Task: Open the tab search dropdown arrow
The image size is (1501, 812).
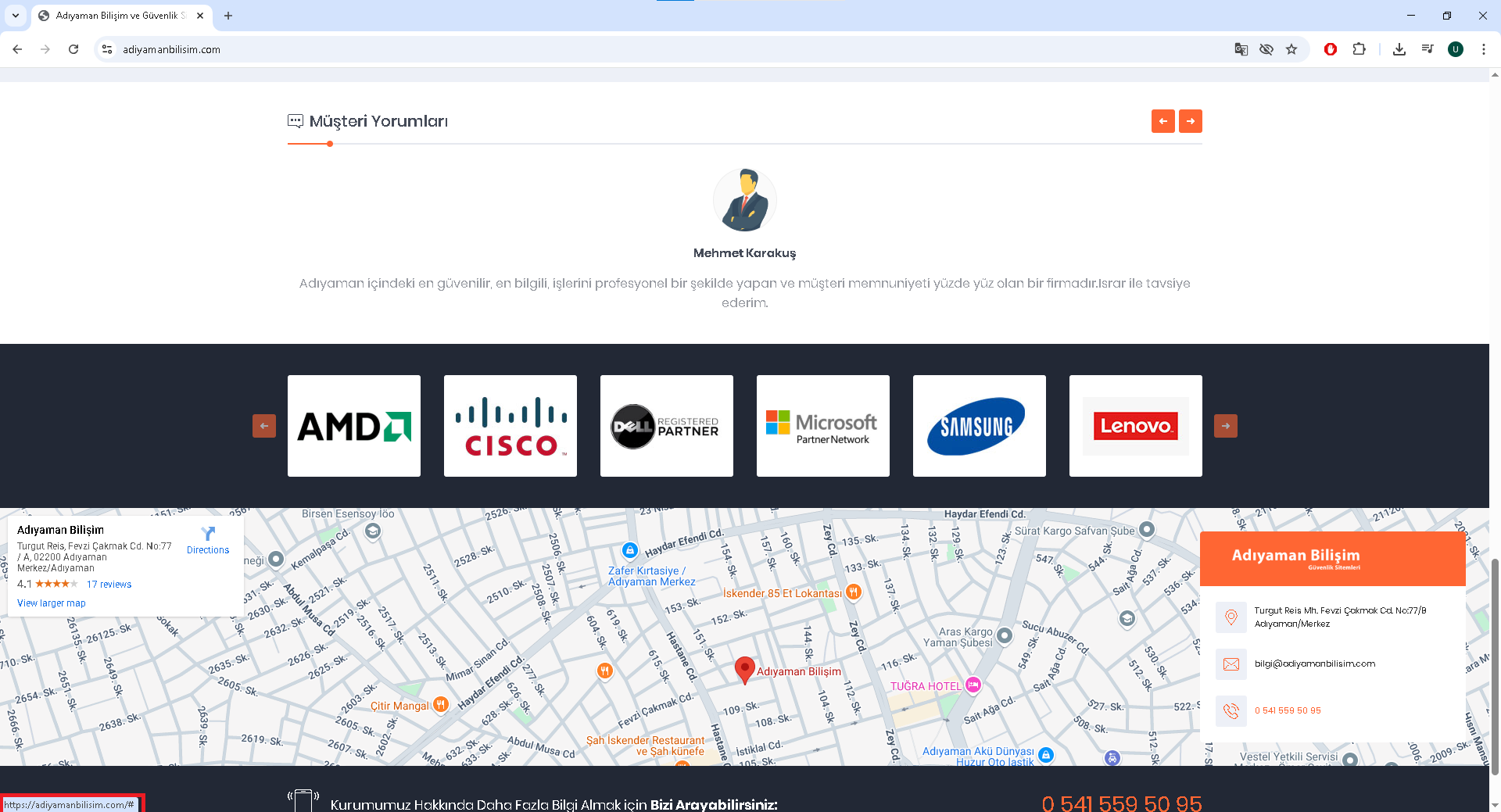Action: click(x=16, y=16)
